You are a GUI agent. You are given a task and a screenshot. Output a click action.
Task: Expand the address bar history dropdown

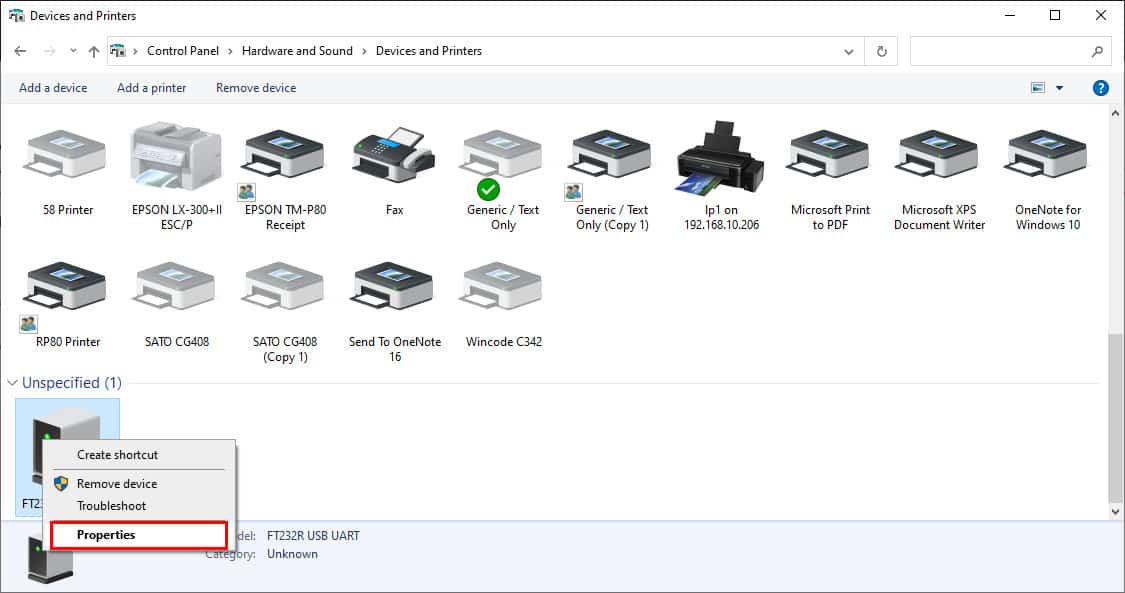[849, 52]
